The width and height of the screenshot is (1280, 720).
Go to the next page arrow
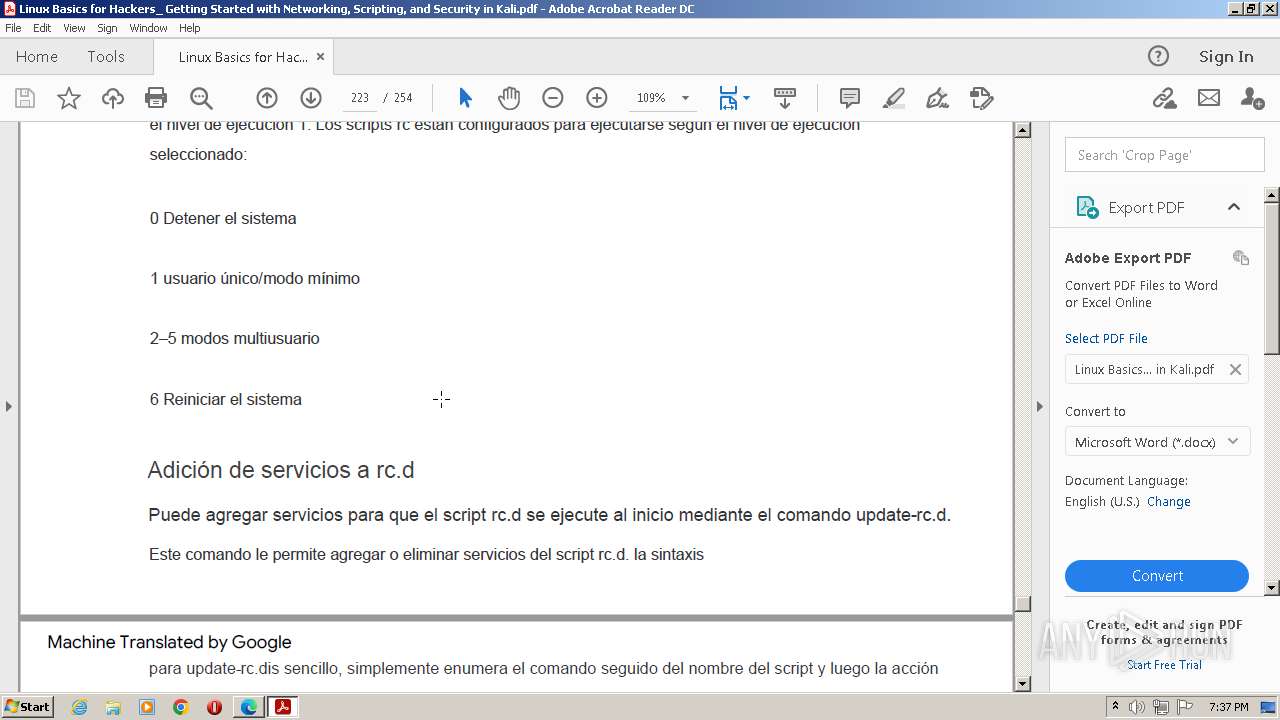(311, 98)
